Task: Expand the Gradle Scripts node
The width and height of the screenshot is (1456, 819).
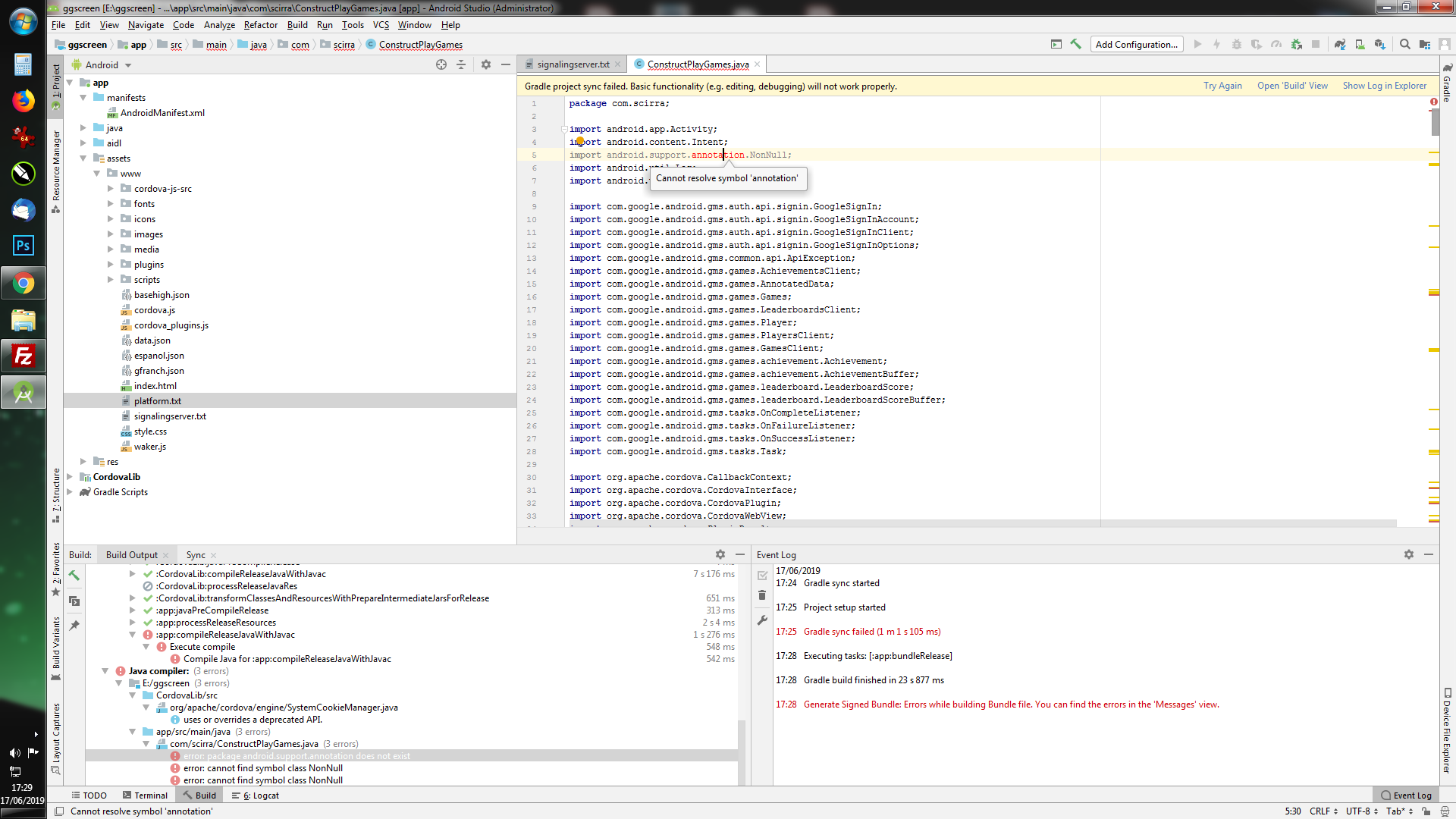Action: coord(70,492)
